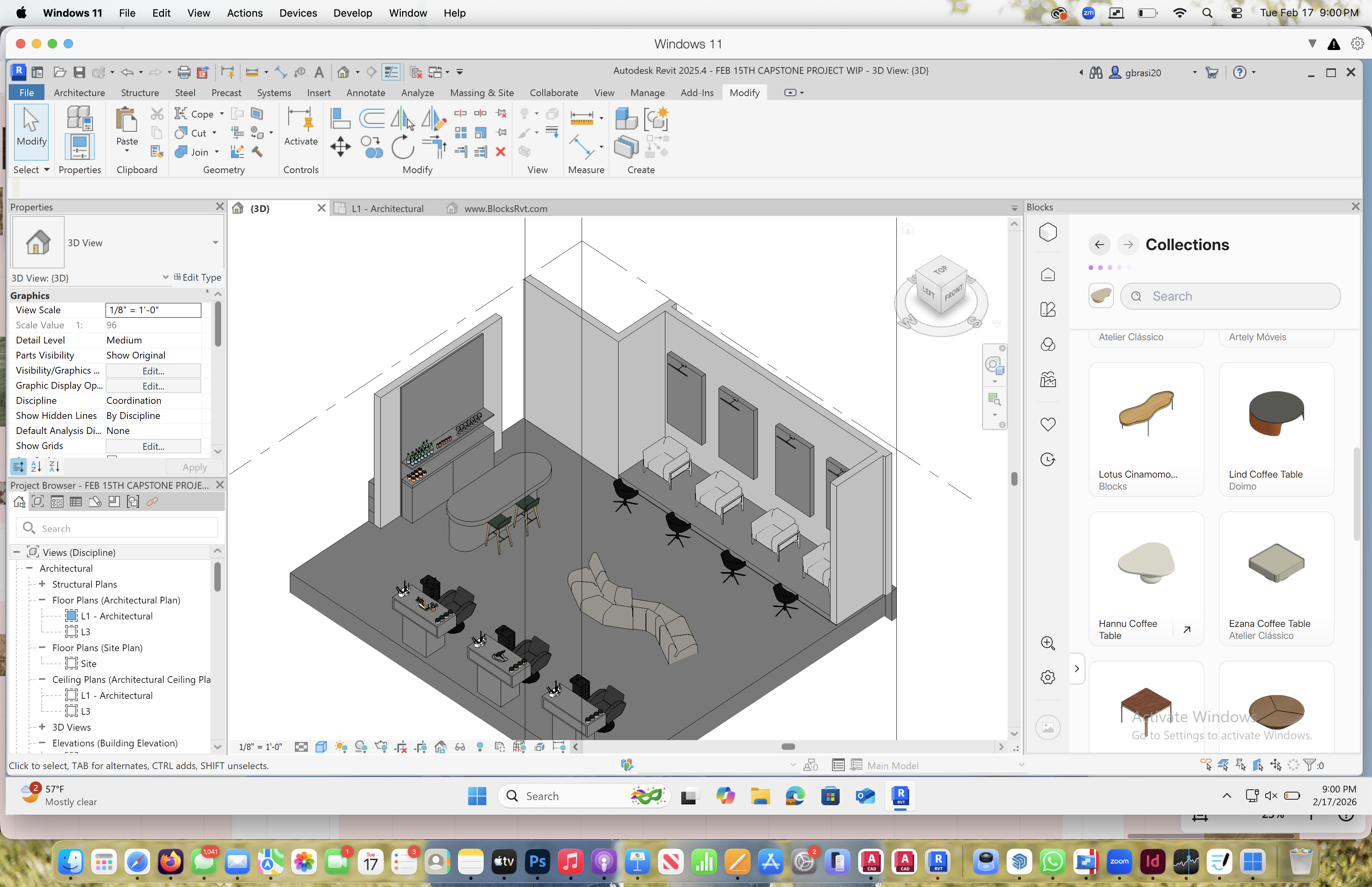
Task: Open the Thin Lines toggle in the quick access toolbar
Action: (x=390, y=72)
